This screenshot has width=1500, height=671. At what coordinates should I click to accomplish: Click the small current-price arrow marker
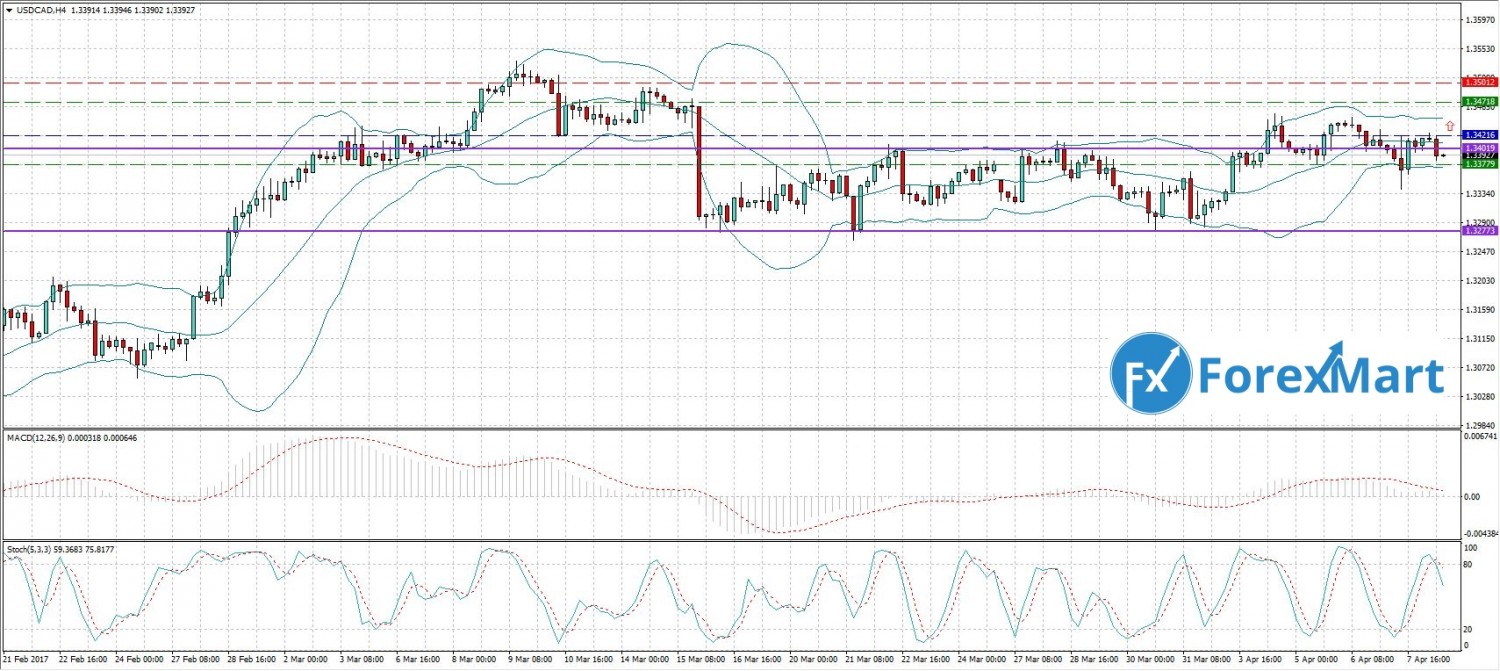point(1444,155)
